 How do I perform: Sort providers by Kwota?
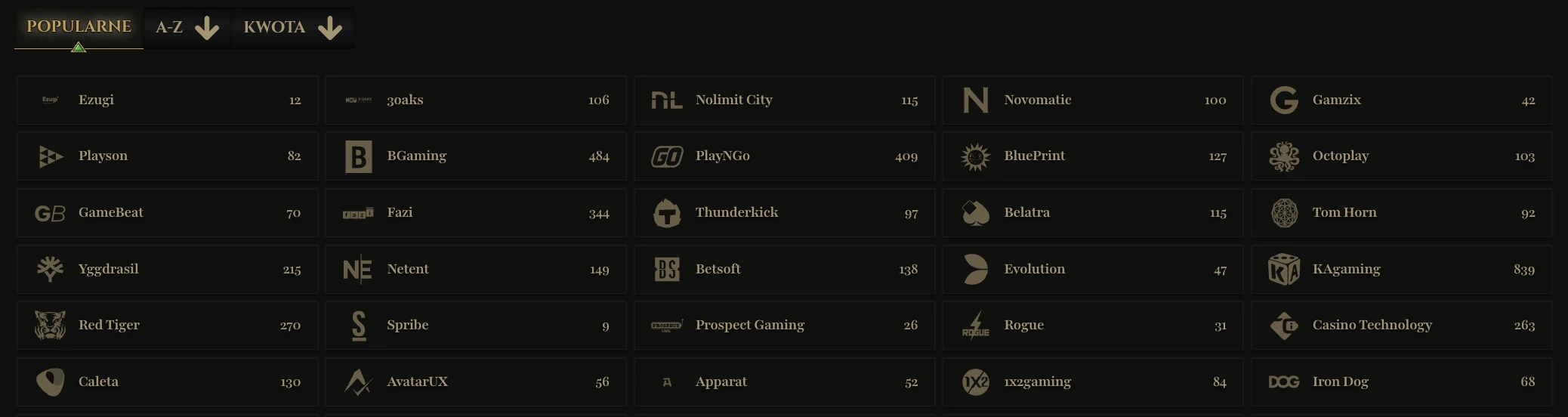(274, 28)
